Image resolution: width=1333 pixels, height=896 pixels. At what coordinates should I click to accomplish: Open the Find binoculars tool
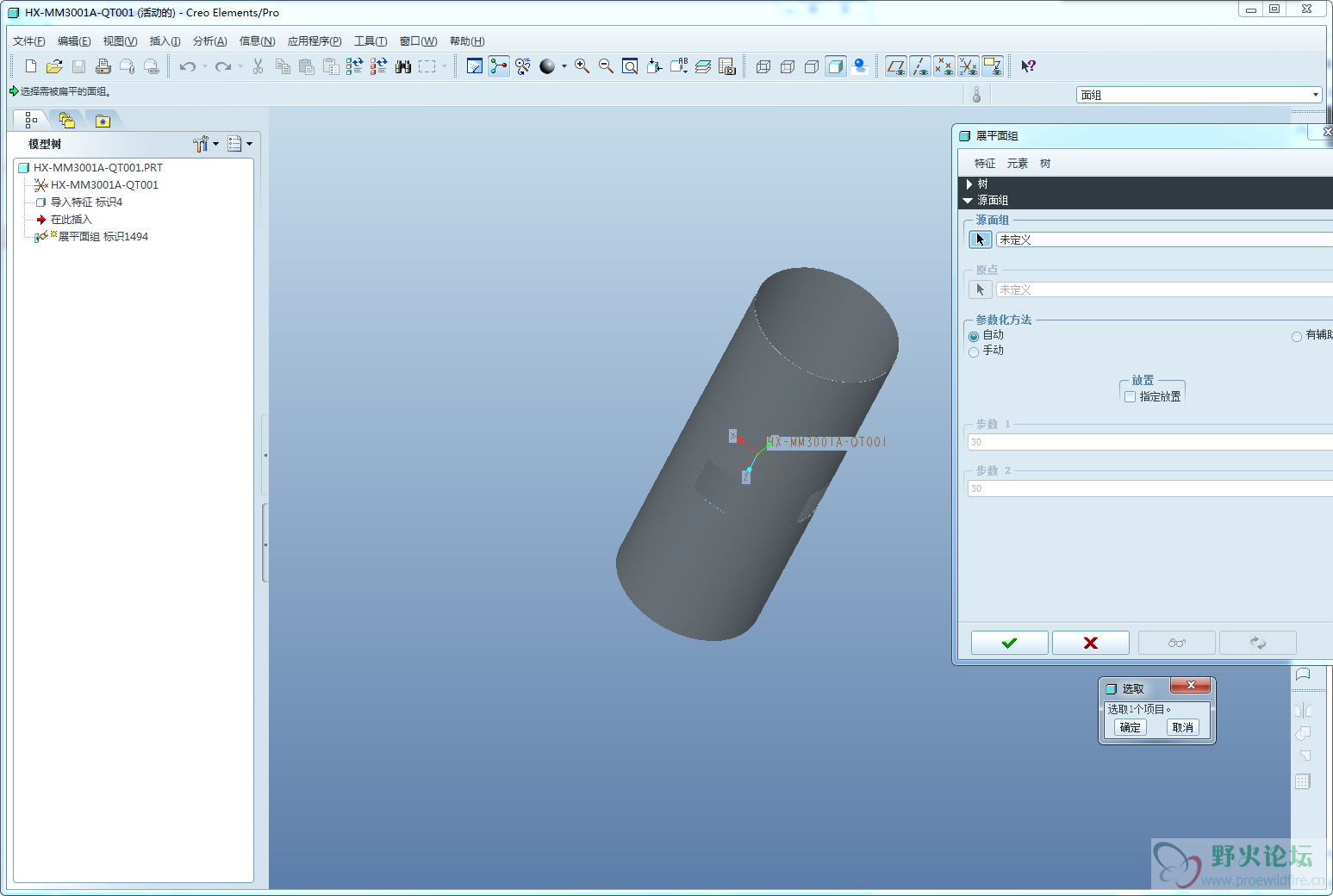402,66
